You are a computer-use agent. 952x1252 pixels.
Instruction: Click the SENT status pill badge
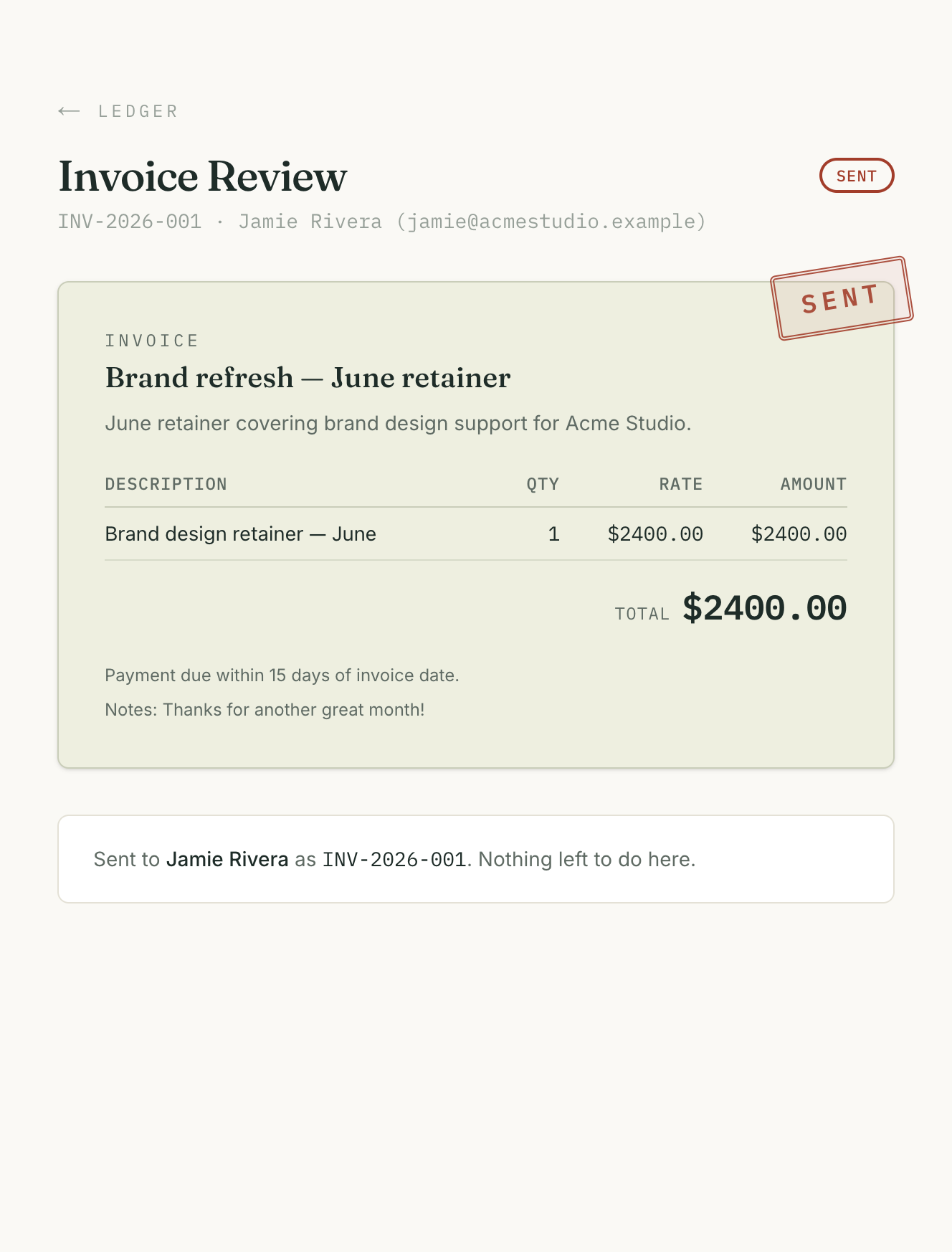point(857,176)
